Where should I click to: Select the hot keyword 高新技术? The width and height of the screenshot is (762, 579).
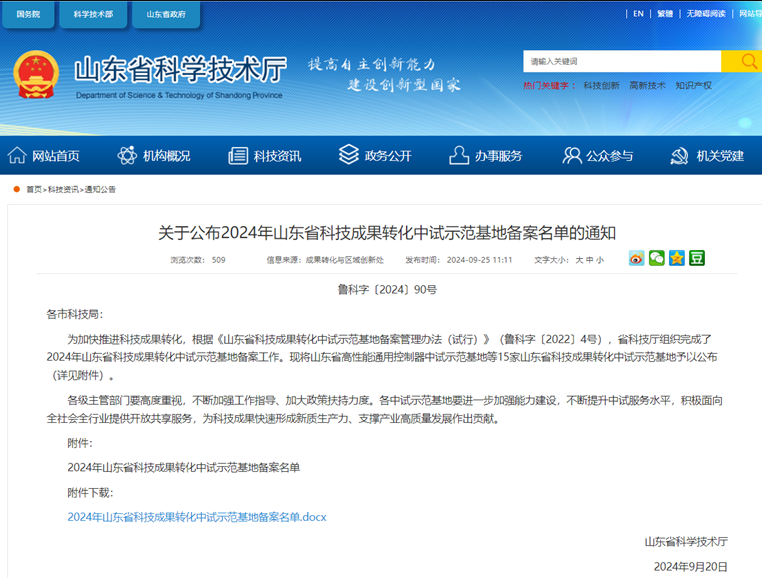pos(647,86)
